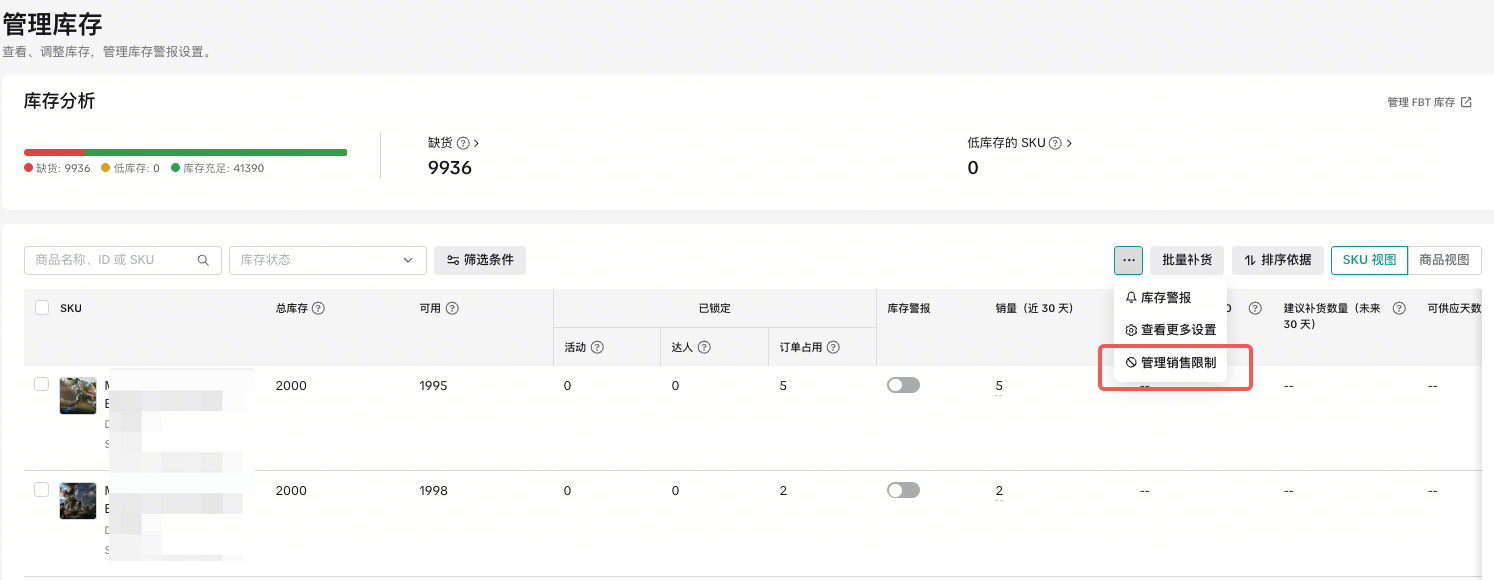This screenshot has height=580, width=1494.
Task: Check the select-all SKU header checkbox
Action: point(42,308)
